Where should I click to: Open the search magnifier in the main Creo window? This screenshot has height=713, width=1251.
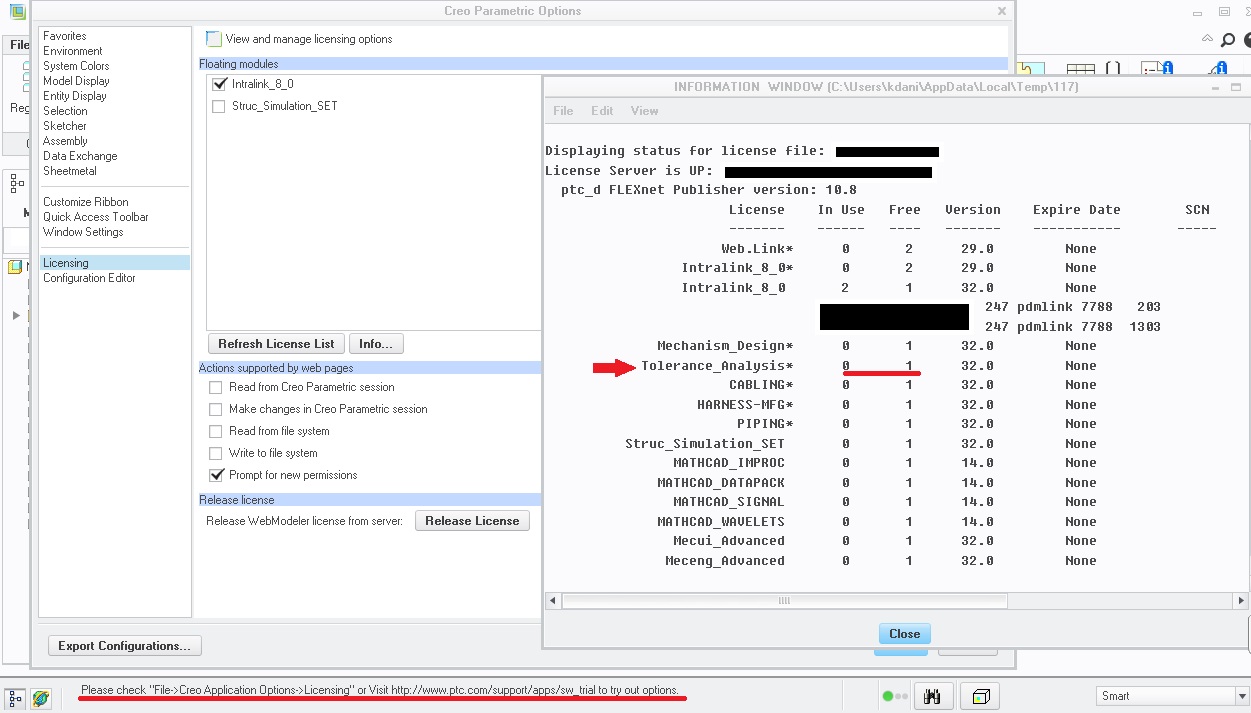click(1229, 41)
